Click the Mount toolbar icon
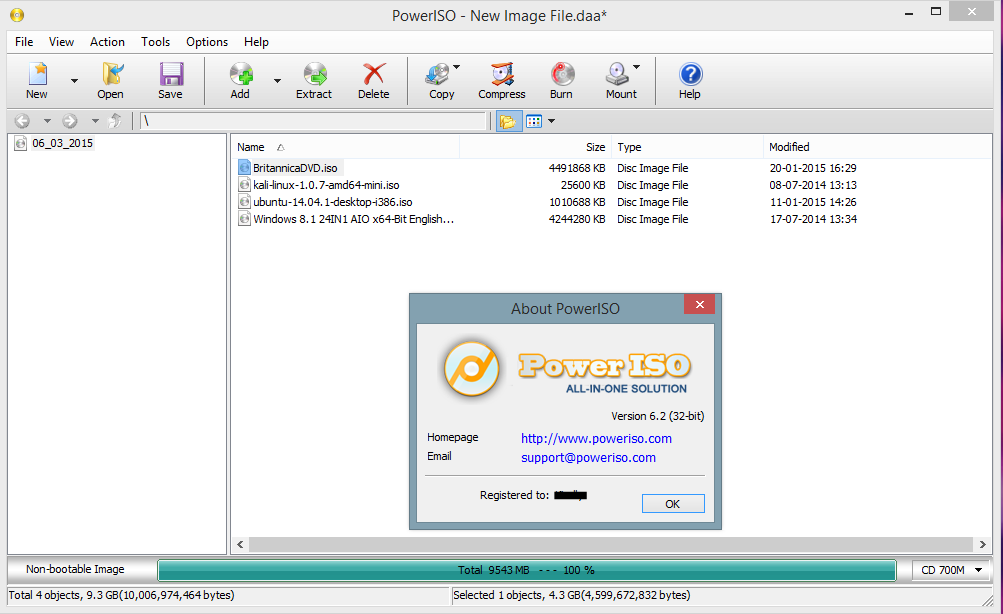This screenshot has width=1003, height=614. pyautogui.click(x=618, y=74)
